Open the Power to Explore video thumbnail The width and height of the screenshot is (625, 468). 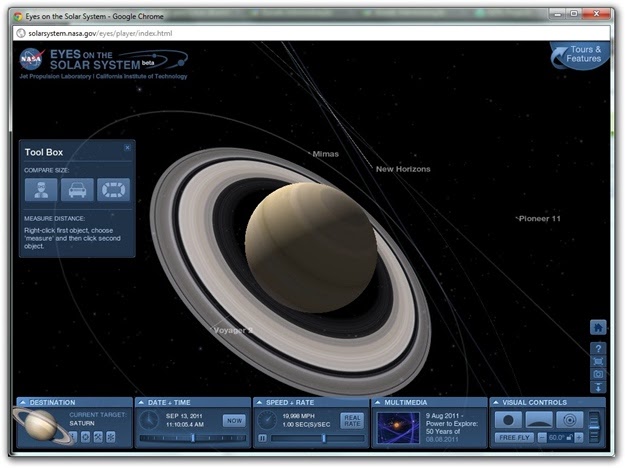tap(398, 428)
